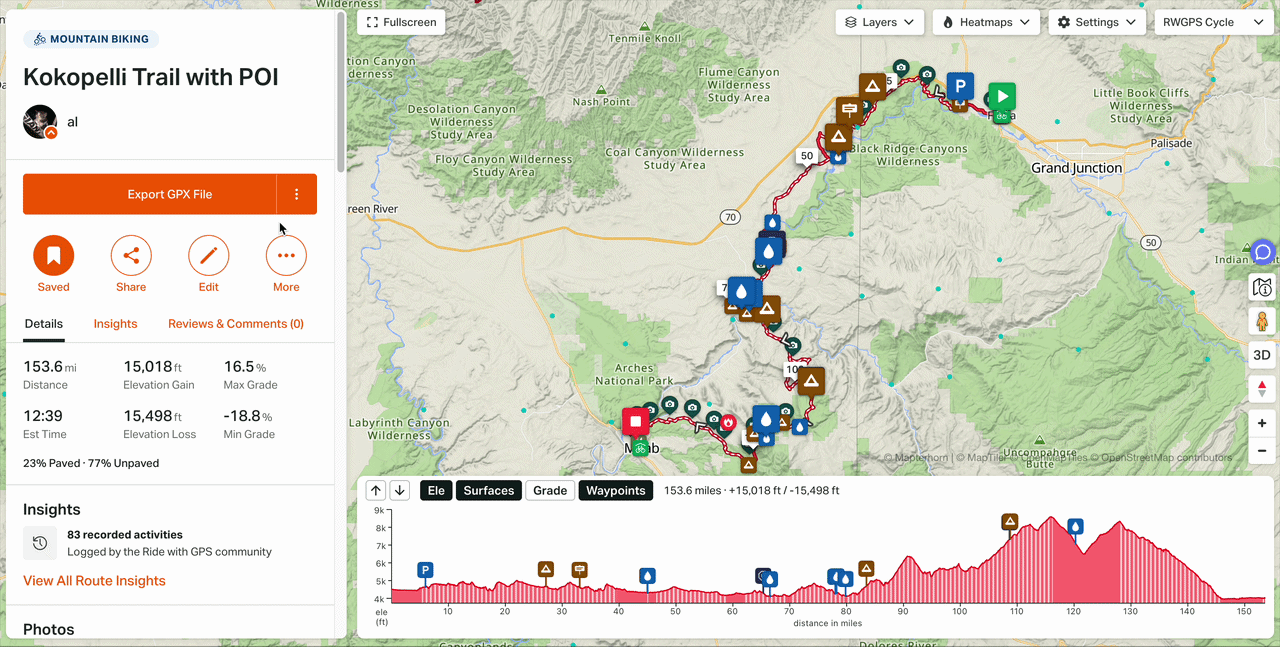Image resolution: width=1280 pixels, height=647 pixels.
Task: Open the Share route icon
Action: (131, 256)
